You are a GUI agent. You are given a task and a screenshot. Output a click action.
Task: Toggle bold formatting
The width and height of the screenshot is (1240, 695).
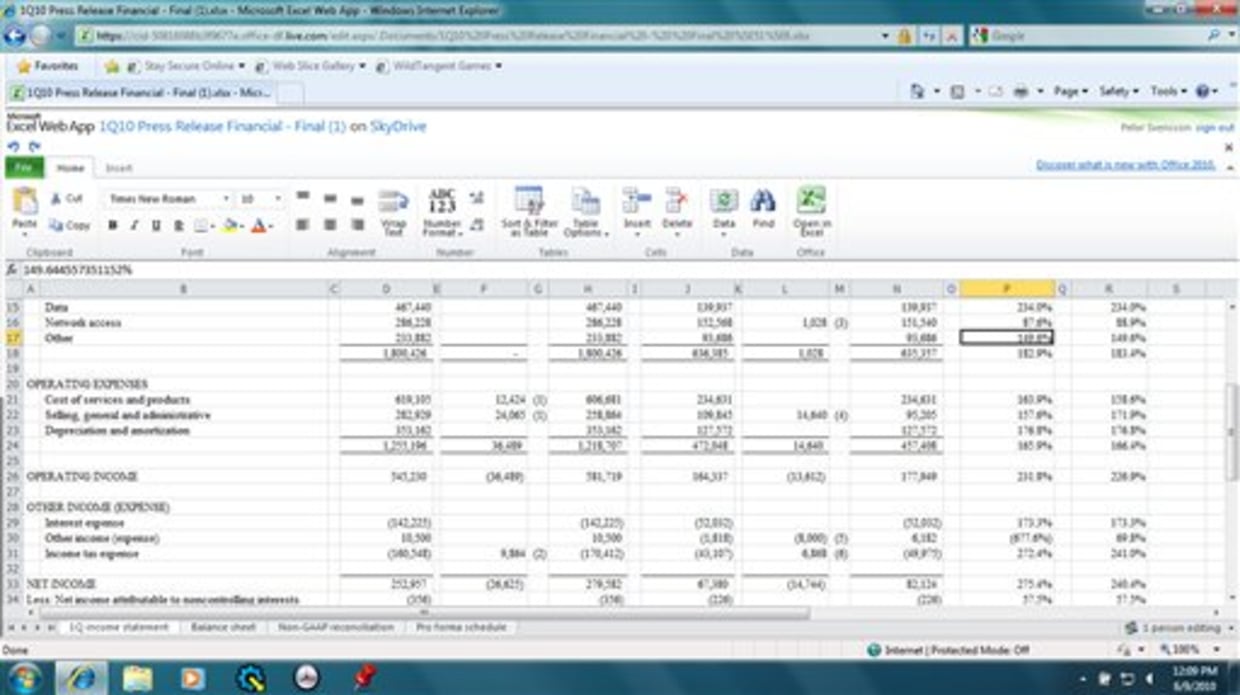(113, 226)
